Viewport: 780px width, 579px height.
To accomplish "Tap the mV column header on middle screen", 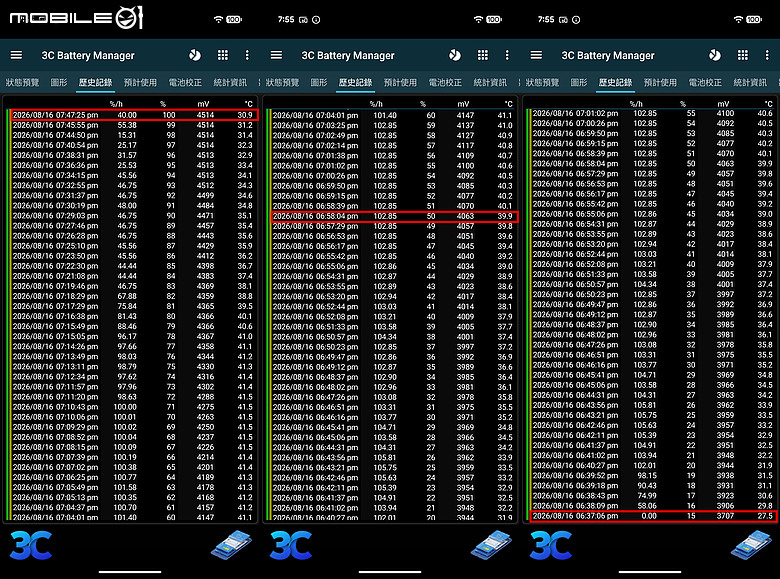I will [x=463, y=104].
